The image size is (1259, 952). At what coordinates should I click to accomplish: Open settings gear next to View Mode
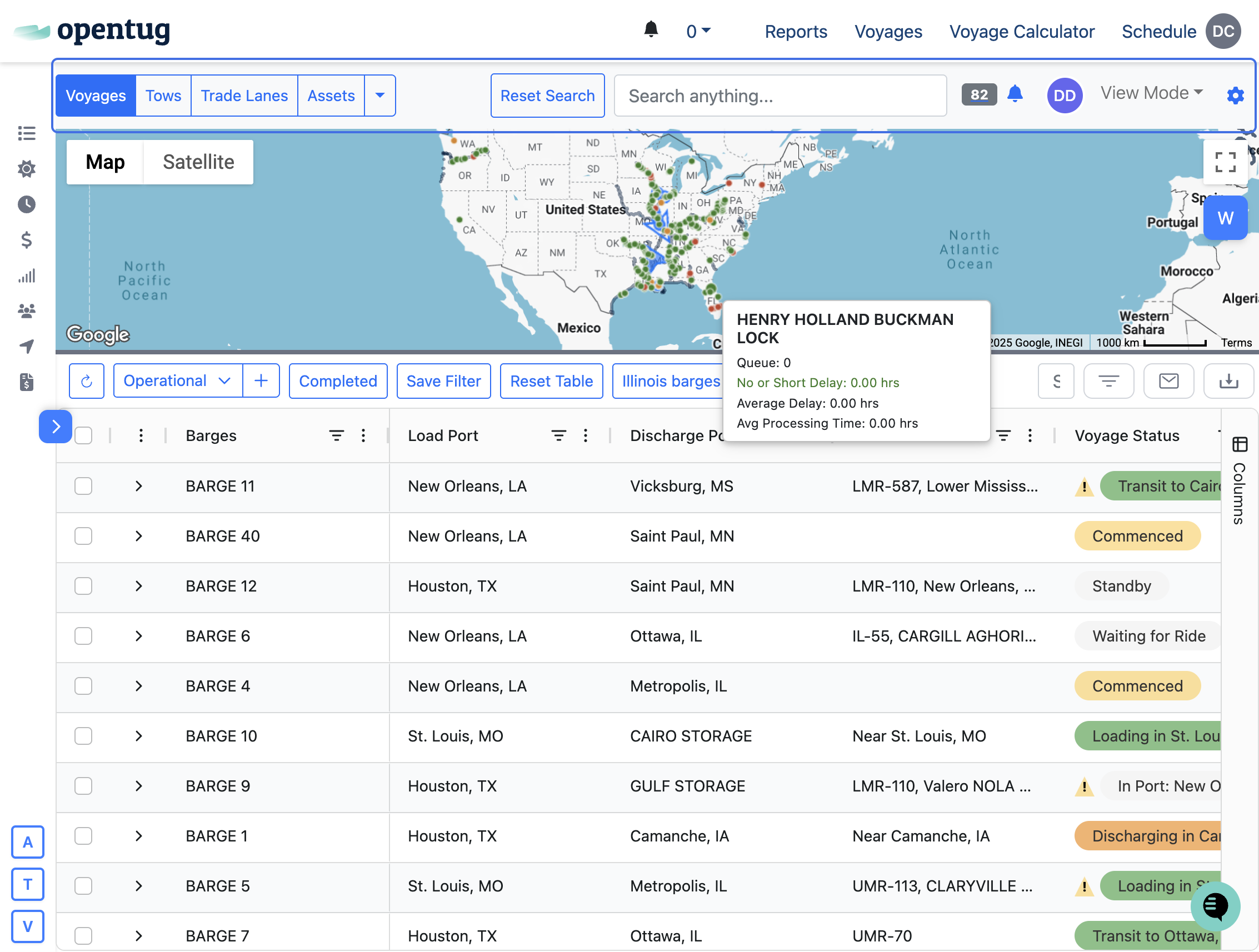[x=1235, y=96]
